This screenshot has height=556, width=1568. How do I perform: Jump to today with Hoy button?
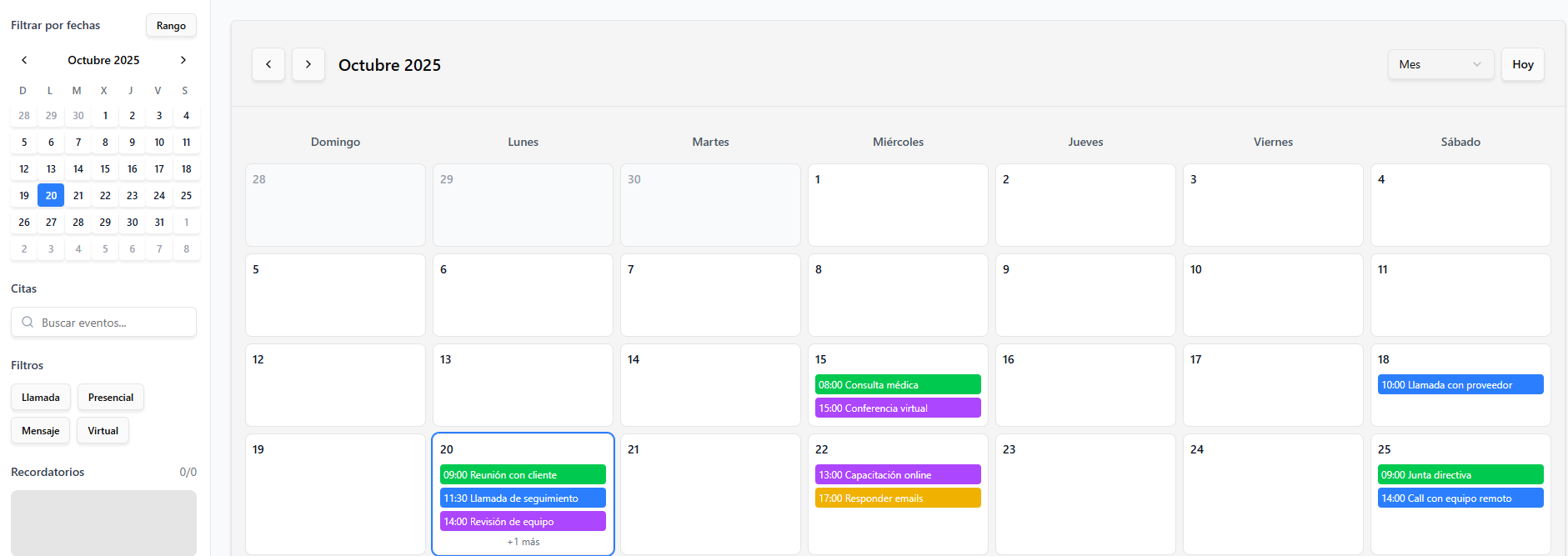(1522, 64)
